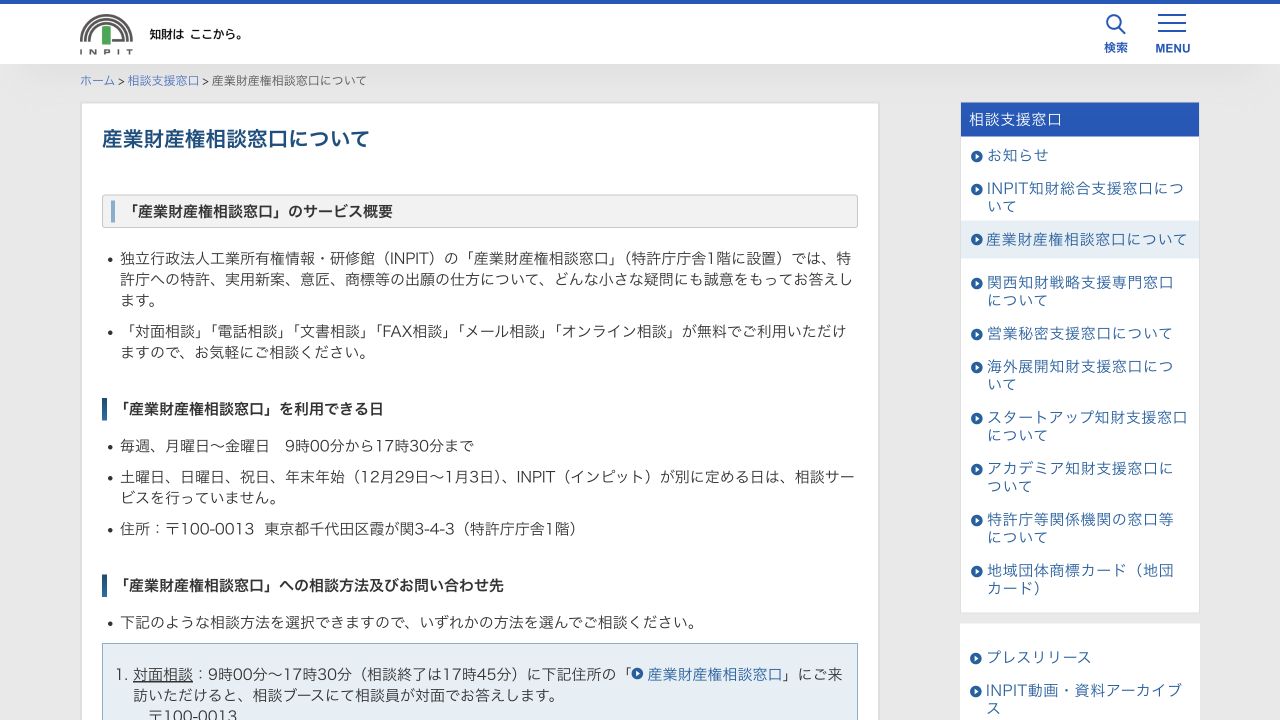Screen dimensions: 1280x720
Task: Open スタートアップ知財支援窓口について in the sidebar
Action: click(1087, 426)
